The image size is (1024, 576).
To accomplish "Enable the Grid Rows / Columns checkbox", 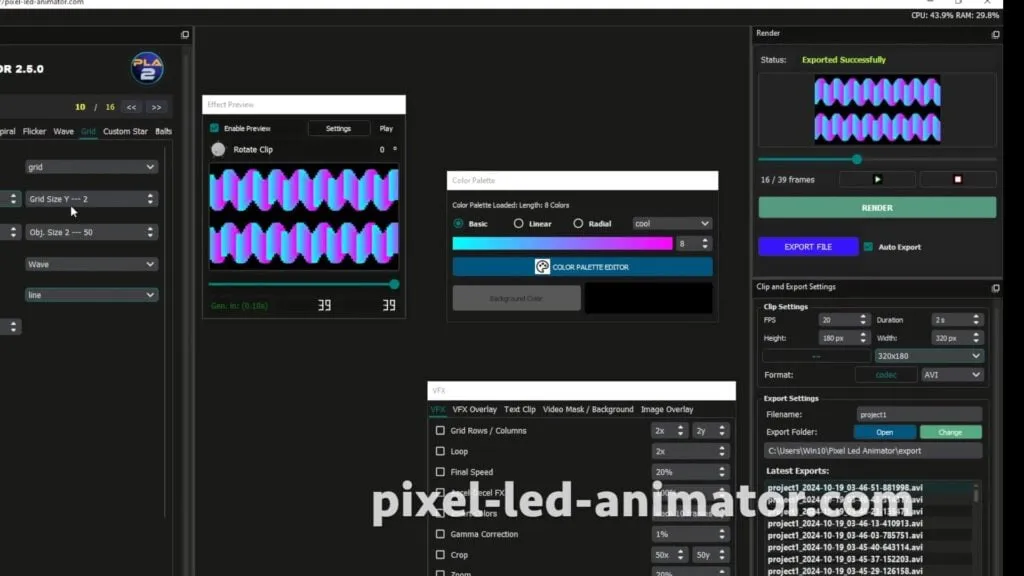I will pyautogui.click(x=440, y=430).
